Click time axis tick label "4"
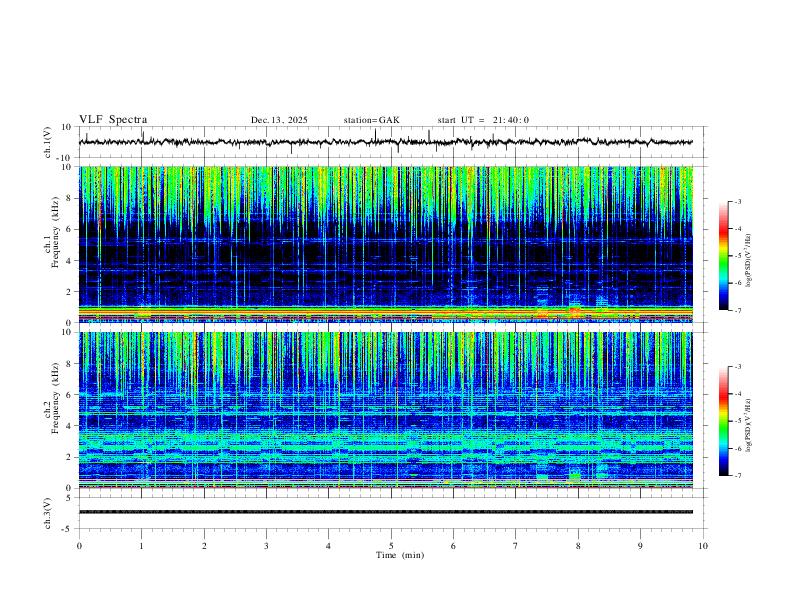The width and height of the screenshot is (792, 612). coord(328,546)
